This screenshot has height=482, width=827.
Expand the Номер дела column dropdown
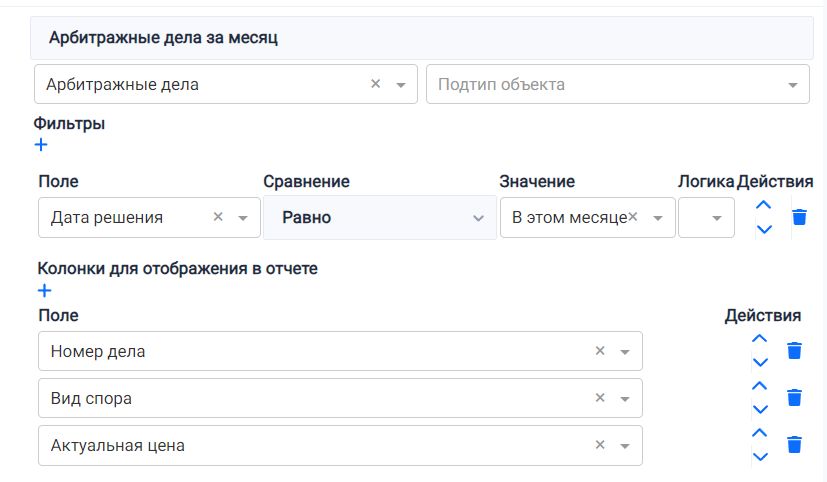tap(625, 352)
